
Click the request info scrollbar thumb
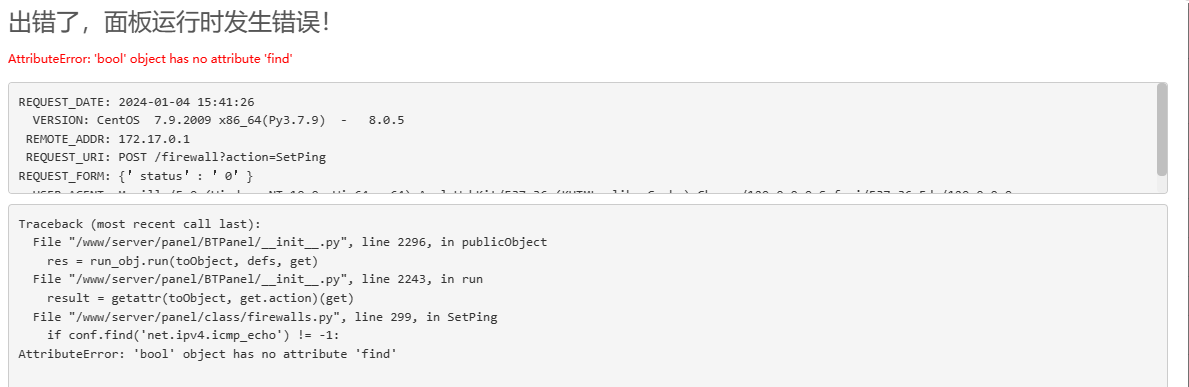[x=1162, y=129]
